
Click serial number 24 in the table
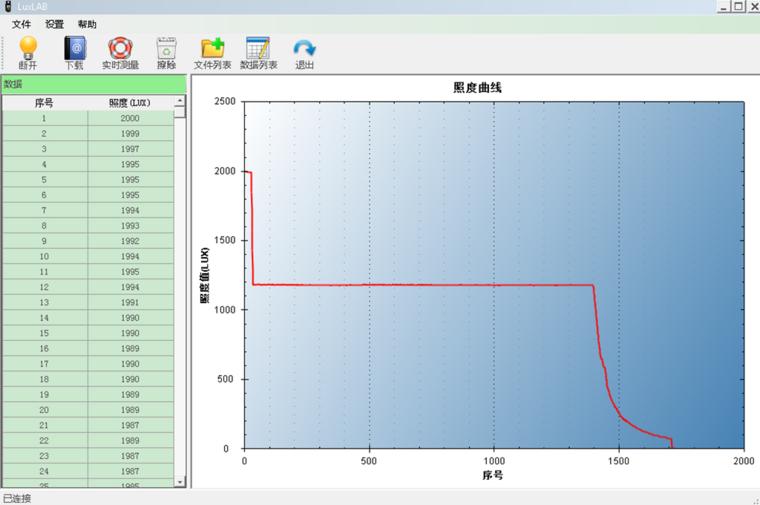44,471
